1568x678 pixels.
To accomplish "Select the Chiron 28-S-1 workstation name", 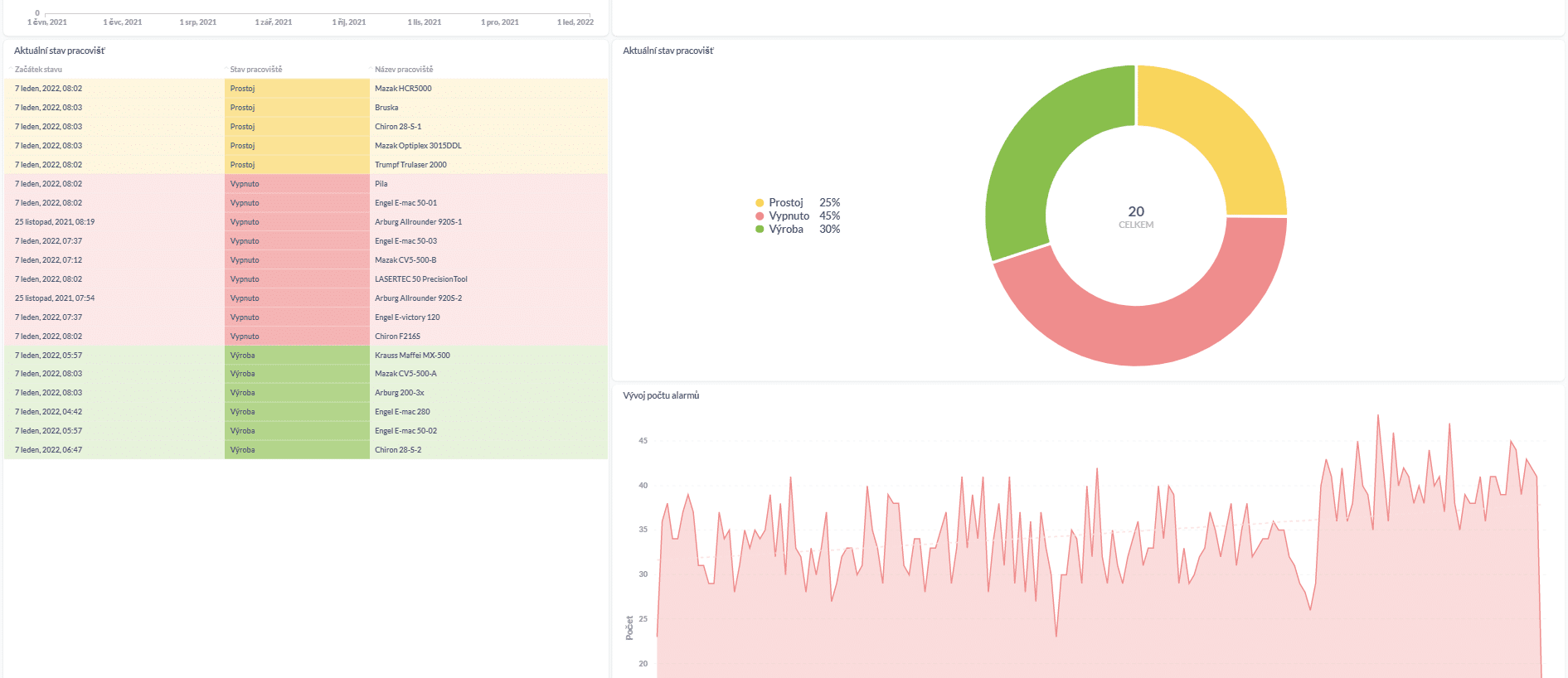I will click(398, 127).
